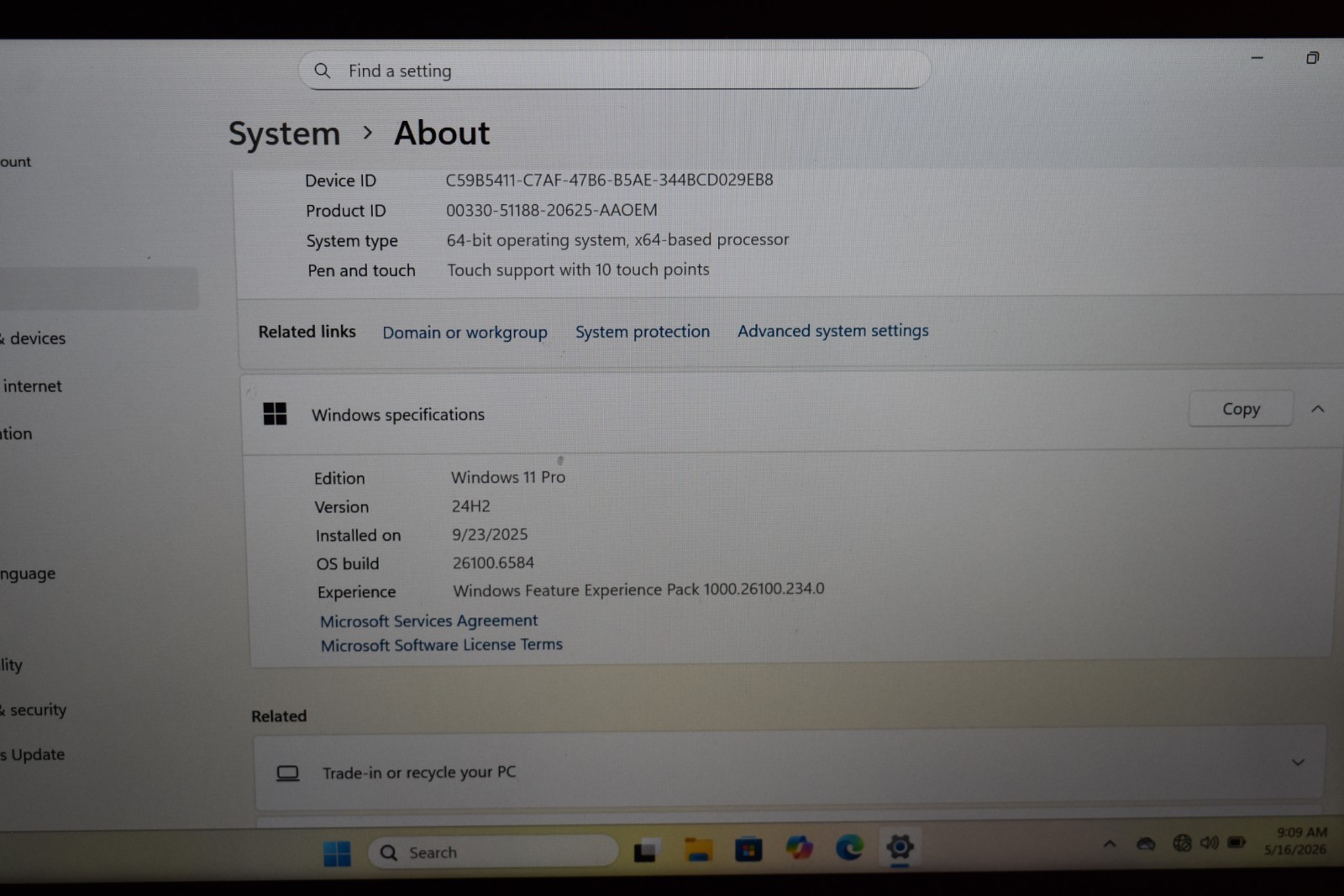Collapse the Windows specifications section
Screen dimensions: 1344x896
[1317, 409]
